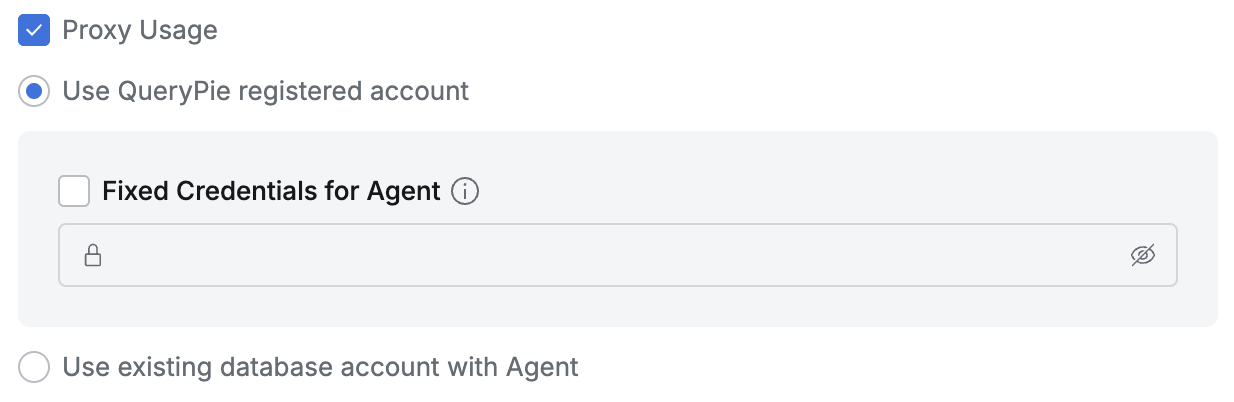1234x402 pixels.
Task: Click the Use QueryPie registered account label
Action: [265, 92]
